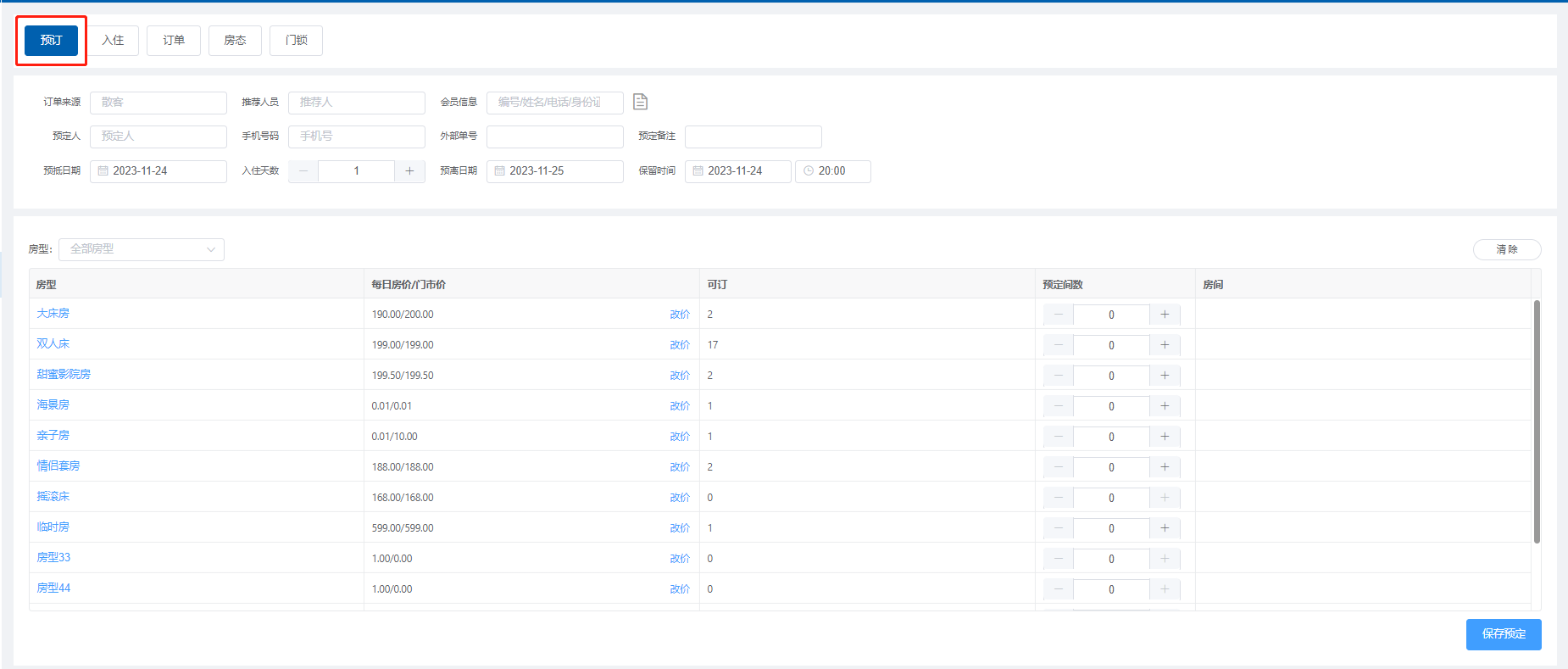Click 改价 for 海景房 row
Screen dimensions: 1568x669
tap(680, 406)
